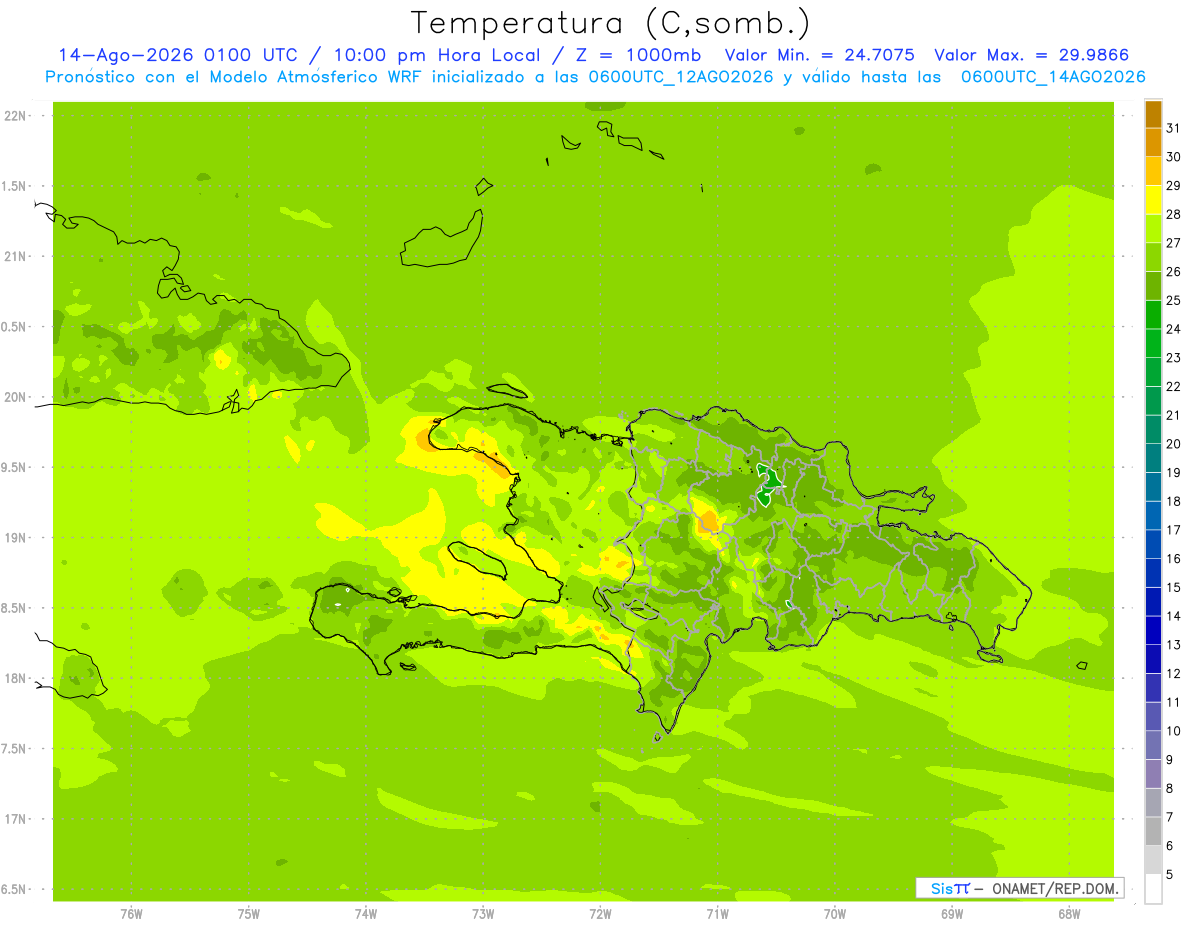This screenshot has width=1200, height=927.
Task: Click the legend value "20"
Action: click(1174, 444)
